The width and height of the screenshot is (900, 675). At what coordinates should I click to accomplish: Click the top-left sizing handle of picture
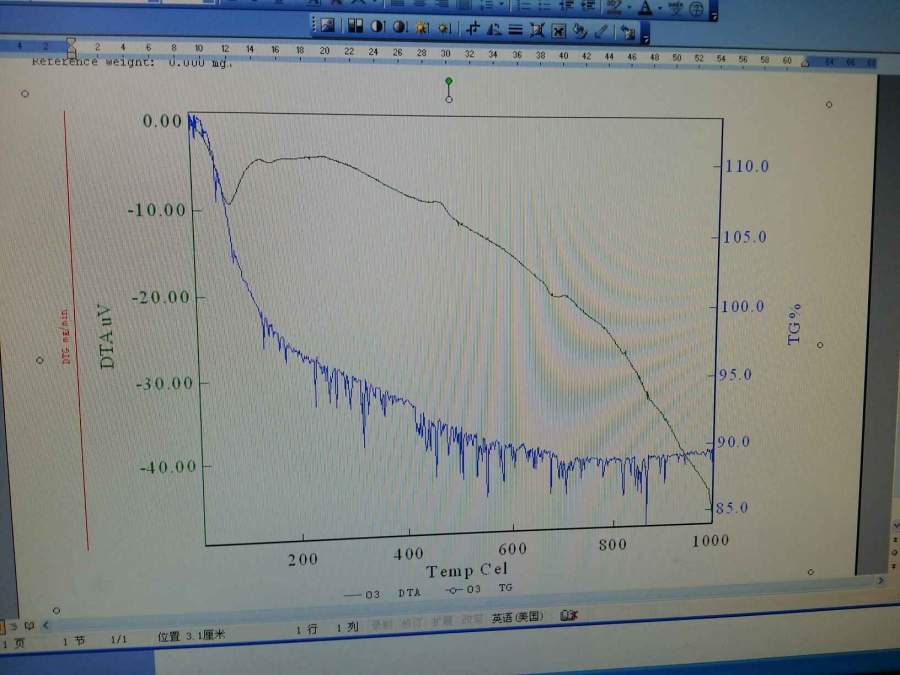[x=25, y=93]
